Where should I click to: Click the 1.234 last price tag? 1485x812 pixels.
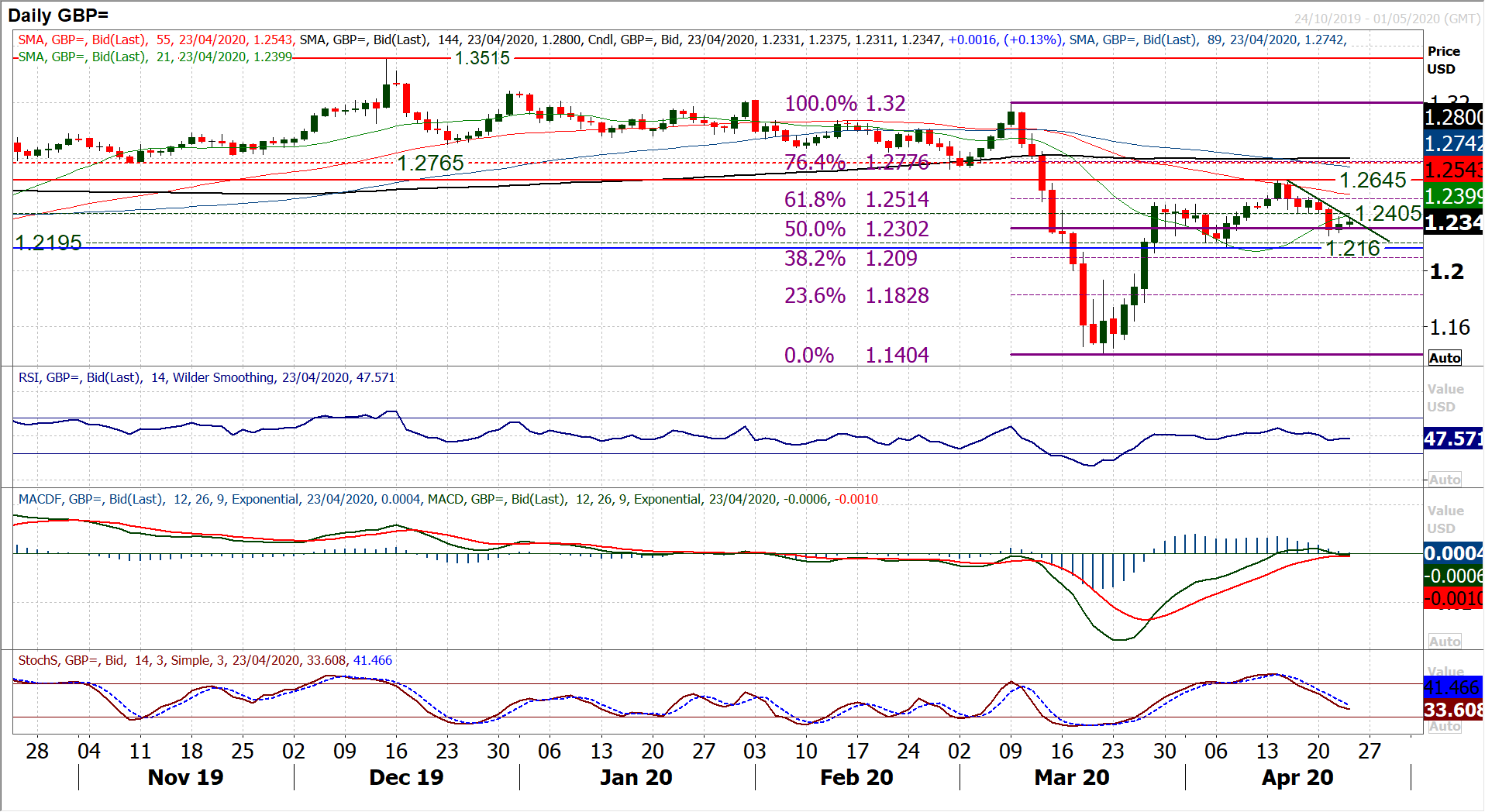[1453, 223]
